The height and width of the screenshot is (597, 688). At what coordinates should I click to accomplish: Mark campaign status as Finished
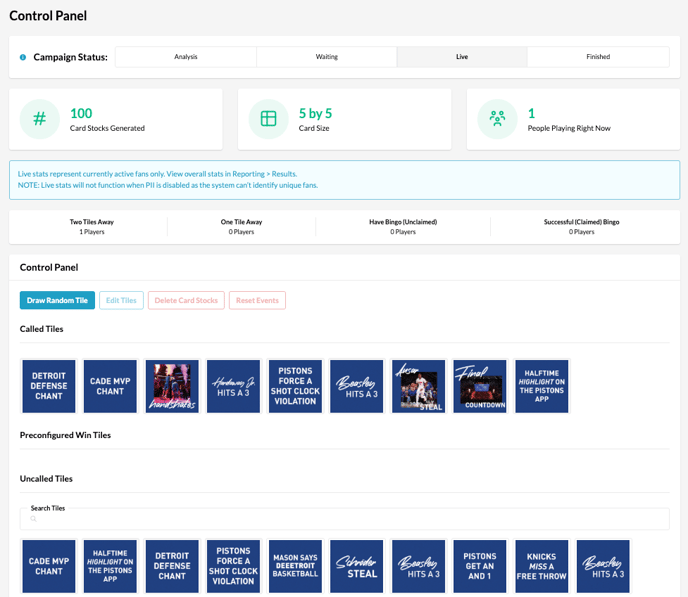[598, 57]
